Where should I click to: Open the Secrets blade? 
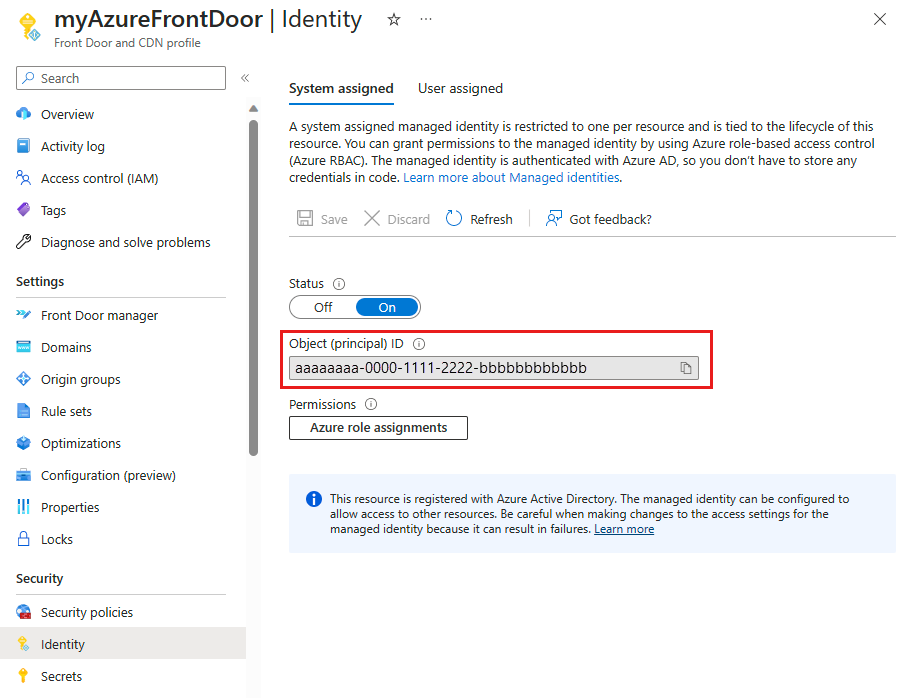click(60, 675)
